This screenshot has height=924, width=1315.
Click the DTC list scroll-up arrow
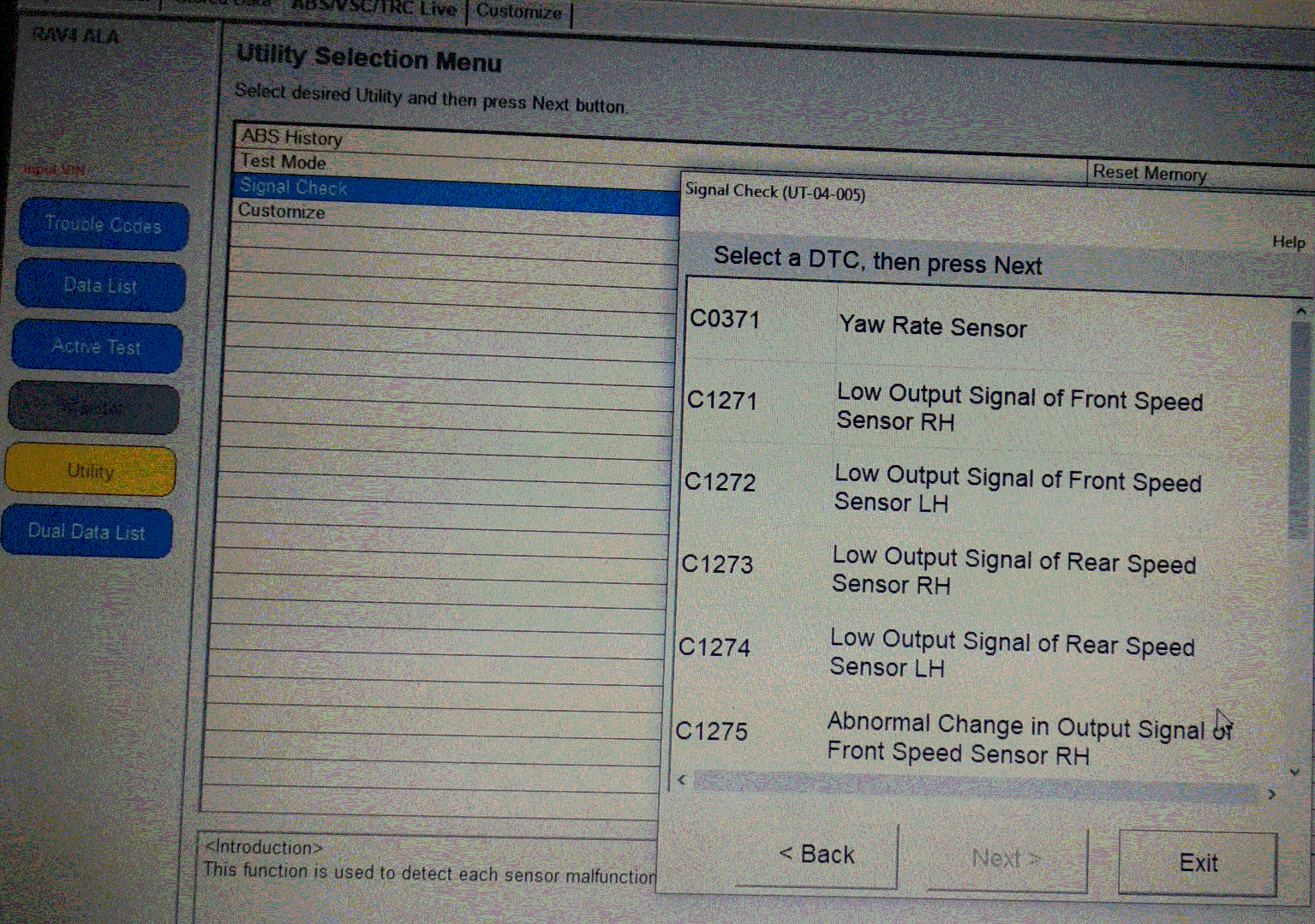[1300, 311]
